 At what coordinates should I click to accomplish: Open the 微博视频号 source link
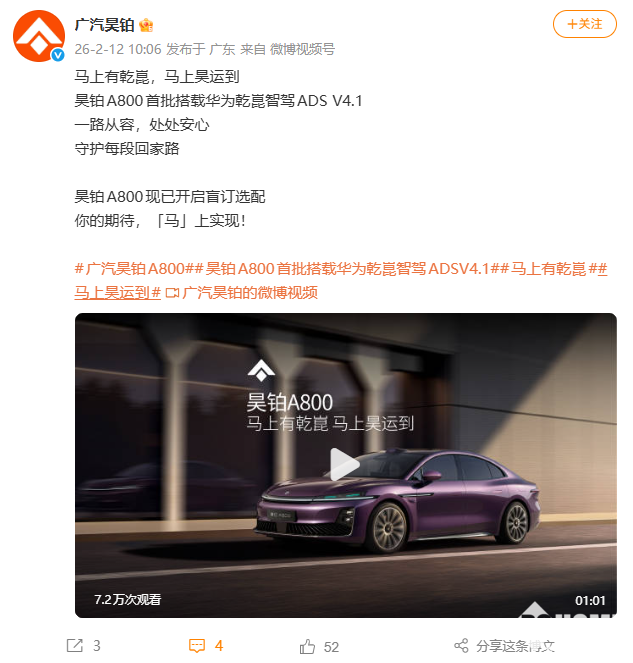(x=302, y=49)
